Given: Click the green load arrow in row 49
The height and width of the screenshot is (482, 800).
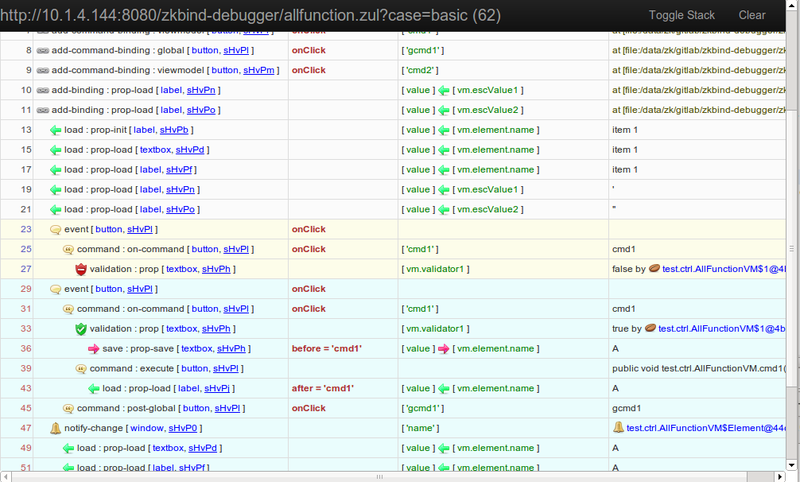Looking at the screenshot, I should [68, 449].
